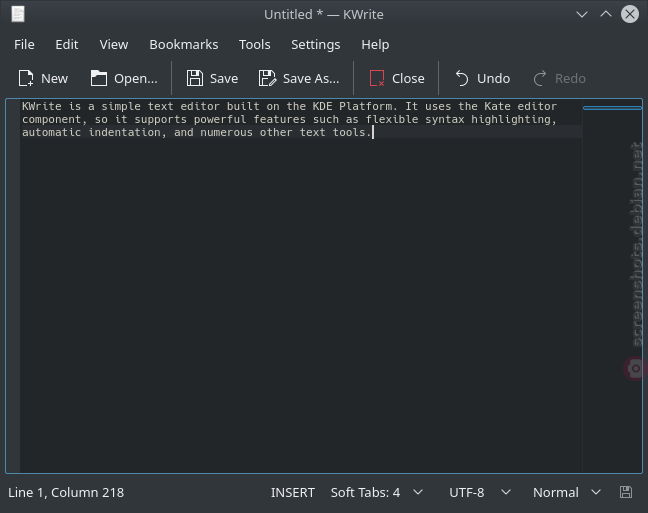This screenshot has width=648, height=513.
Task: Click the left icon border of editor
Action: coord(13,285)
